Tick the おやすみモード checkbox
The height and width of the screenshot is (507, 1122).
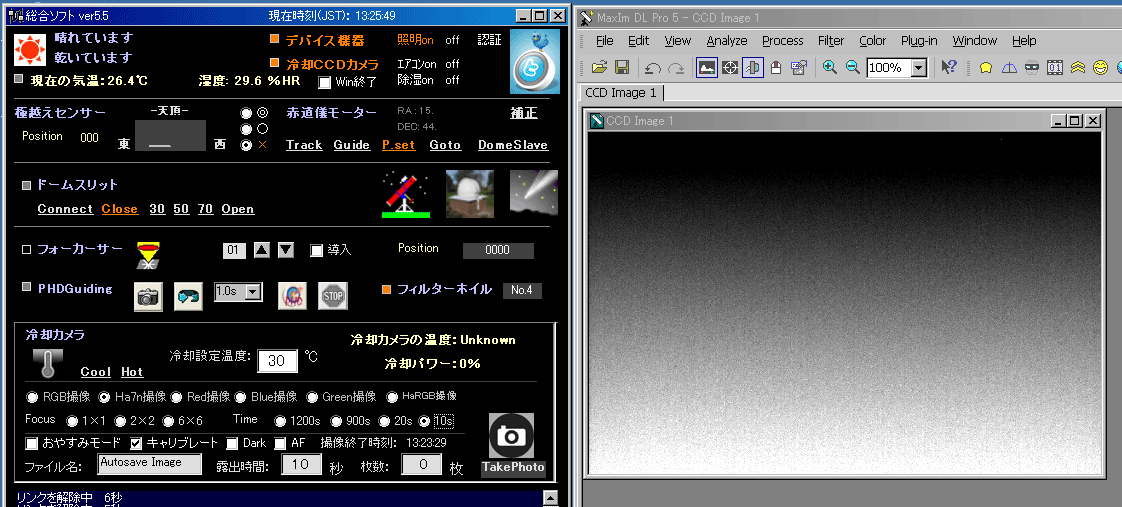pyautogui.click(x=31, y=443)
